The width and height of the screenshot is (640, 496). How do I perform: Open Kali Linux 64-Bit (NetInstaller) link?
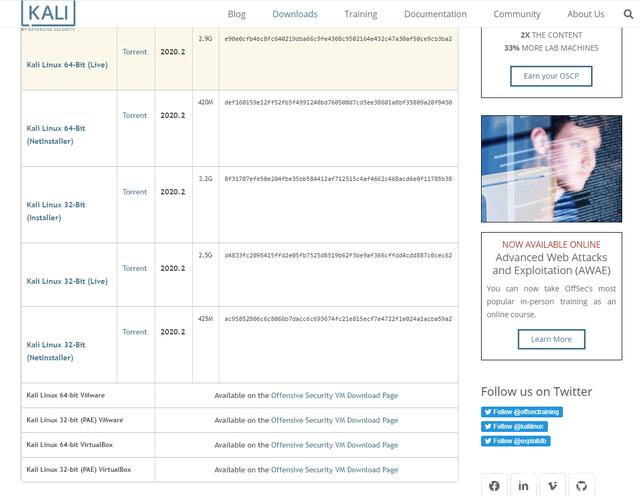[56, 135]
